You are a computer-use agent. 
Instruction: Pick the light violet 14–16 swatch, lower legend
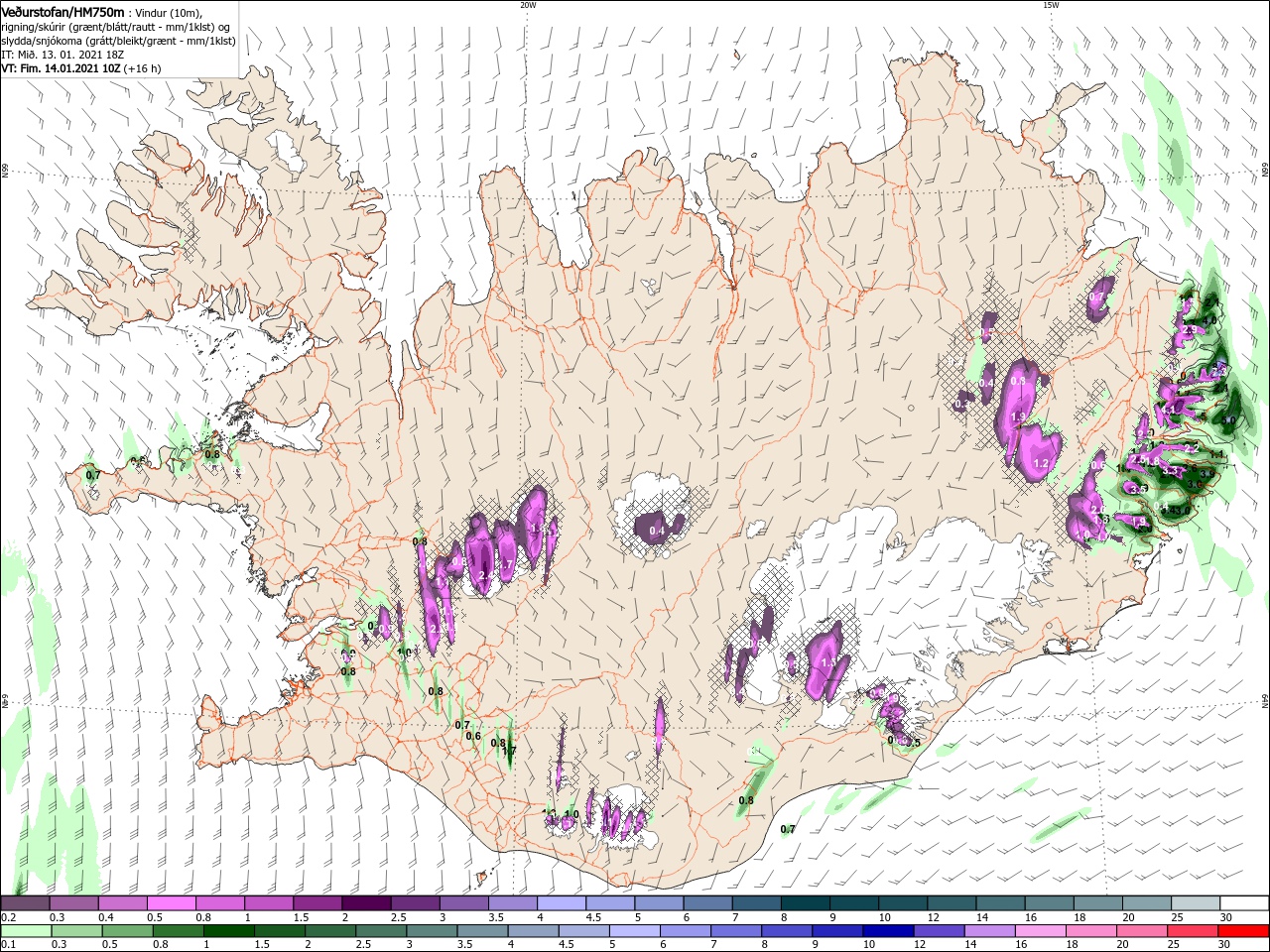coord(990,931)
